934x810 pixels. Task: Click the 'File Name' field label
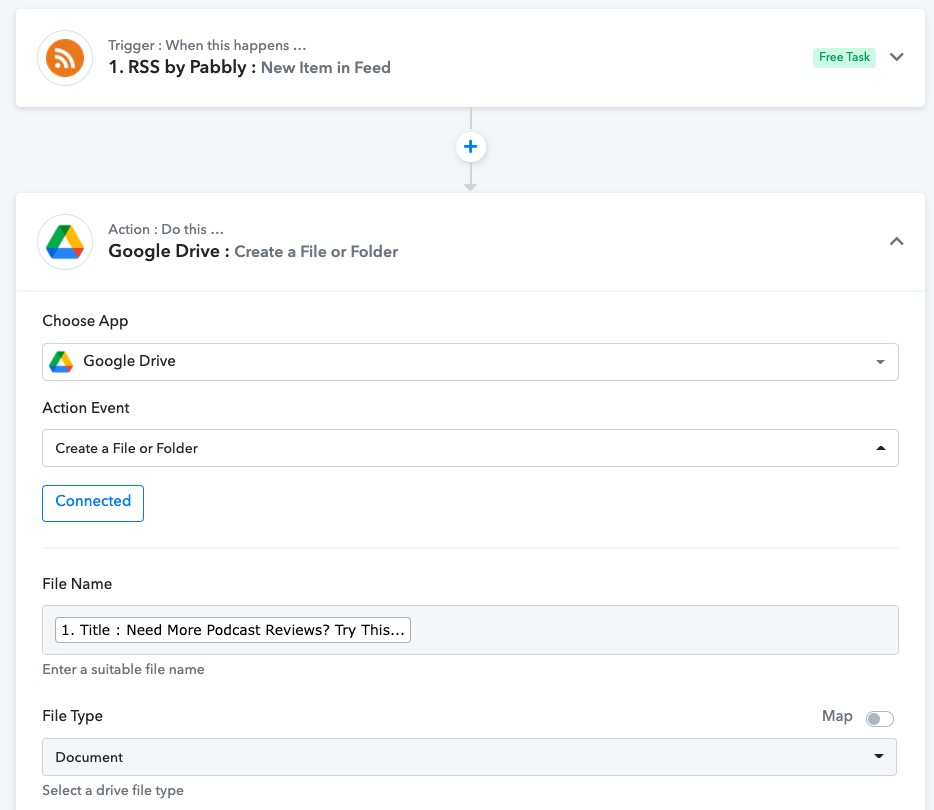(x=77, y=584)
